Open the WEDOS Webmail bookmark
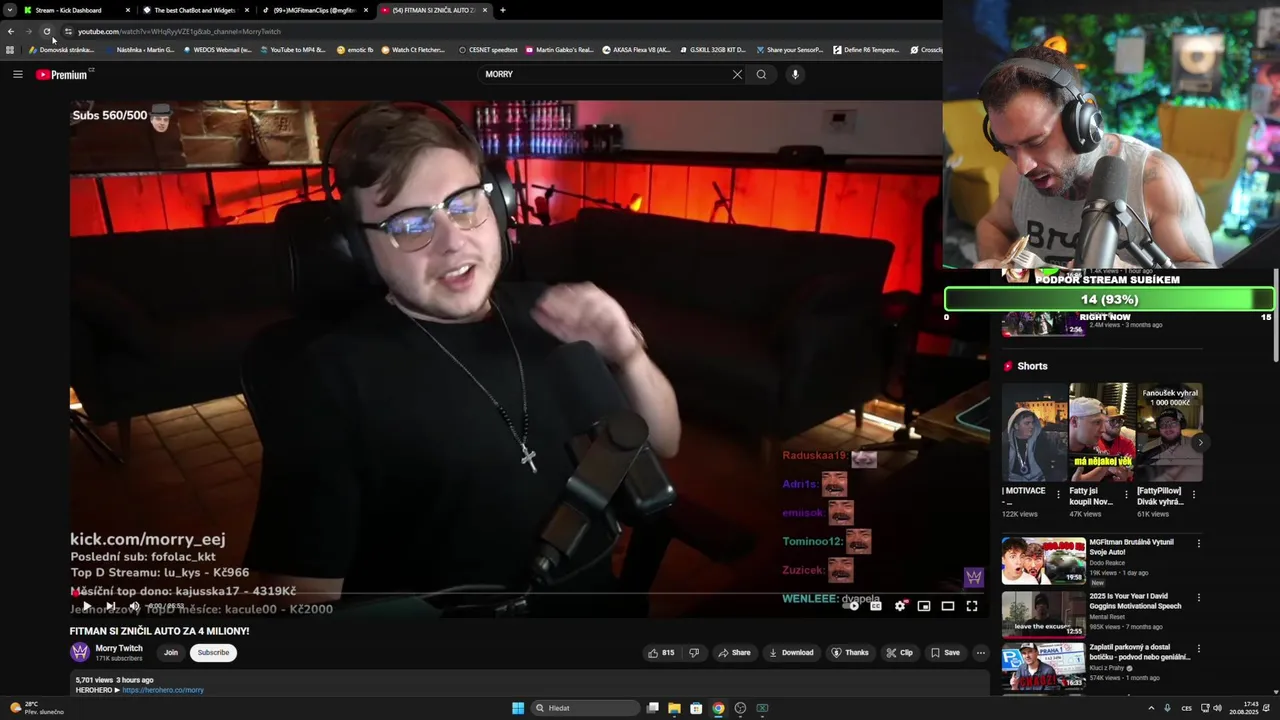 coord(217,49)
